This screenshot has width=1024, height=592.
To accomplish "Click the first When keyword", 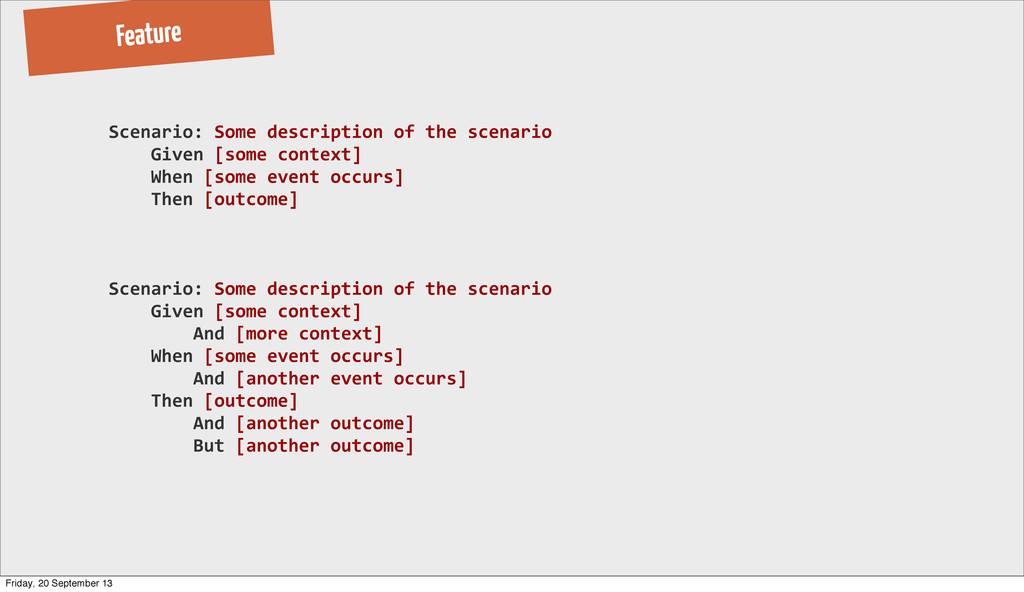I will pyautogui.click(x=172, y=177).
